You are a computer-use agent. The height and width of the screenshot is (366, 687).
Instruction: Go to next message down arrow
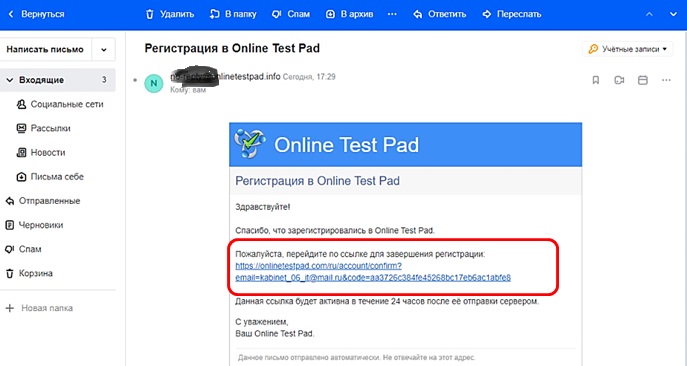click(673, 14)
